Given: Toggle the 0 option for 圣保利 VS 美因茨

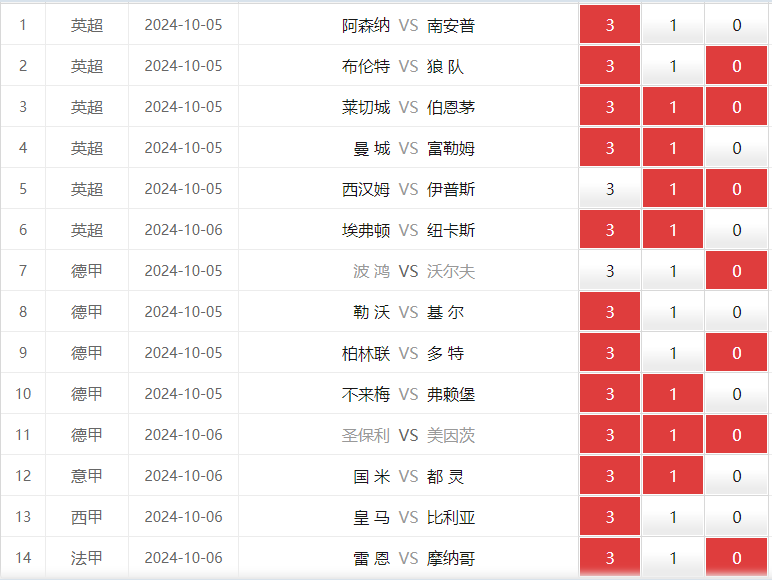Looking at the screenshot, I should point(736,434).
